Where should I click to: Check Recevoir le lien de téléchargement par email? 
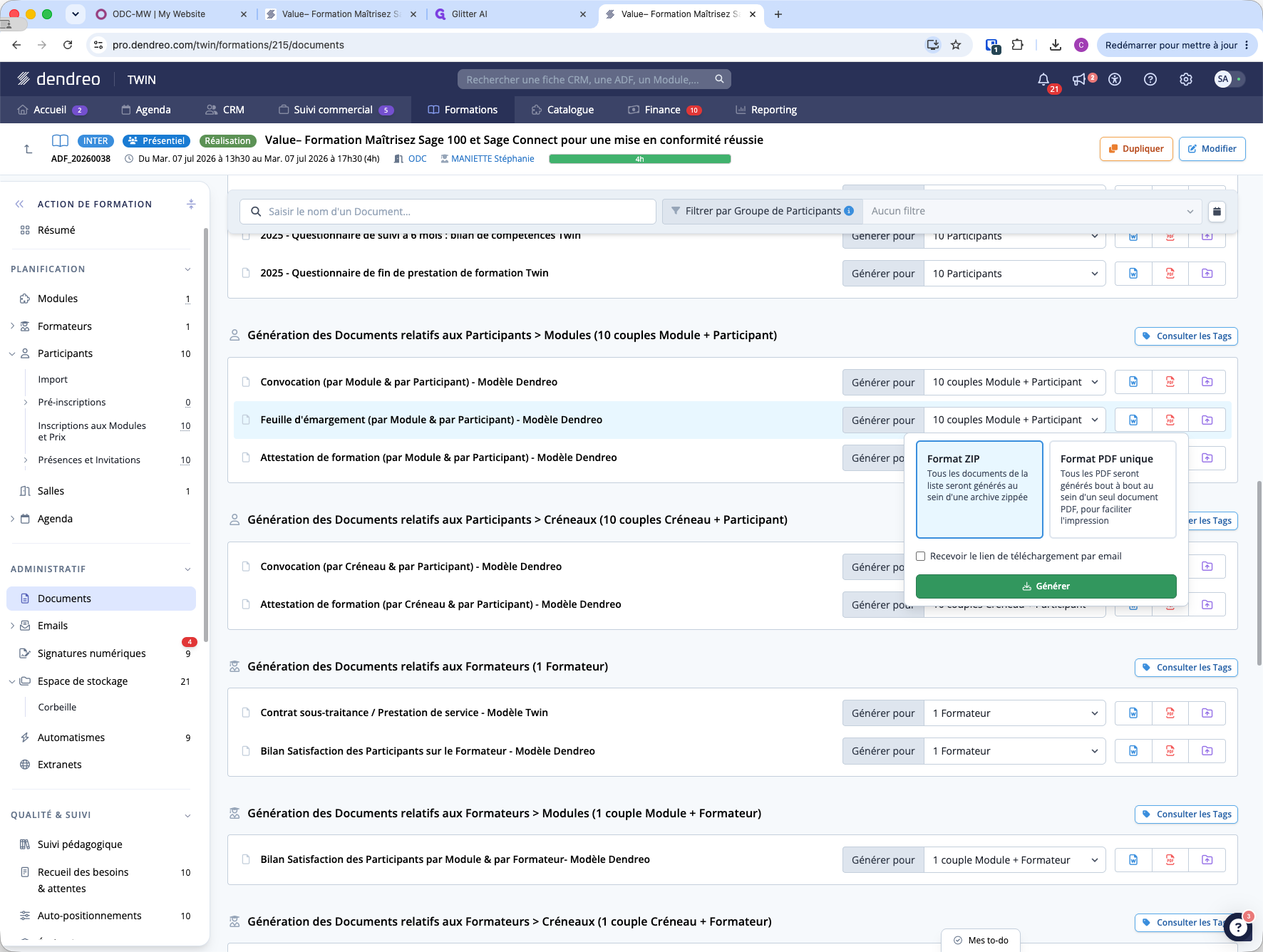[921, 557]
